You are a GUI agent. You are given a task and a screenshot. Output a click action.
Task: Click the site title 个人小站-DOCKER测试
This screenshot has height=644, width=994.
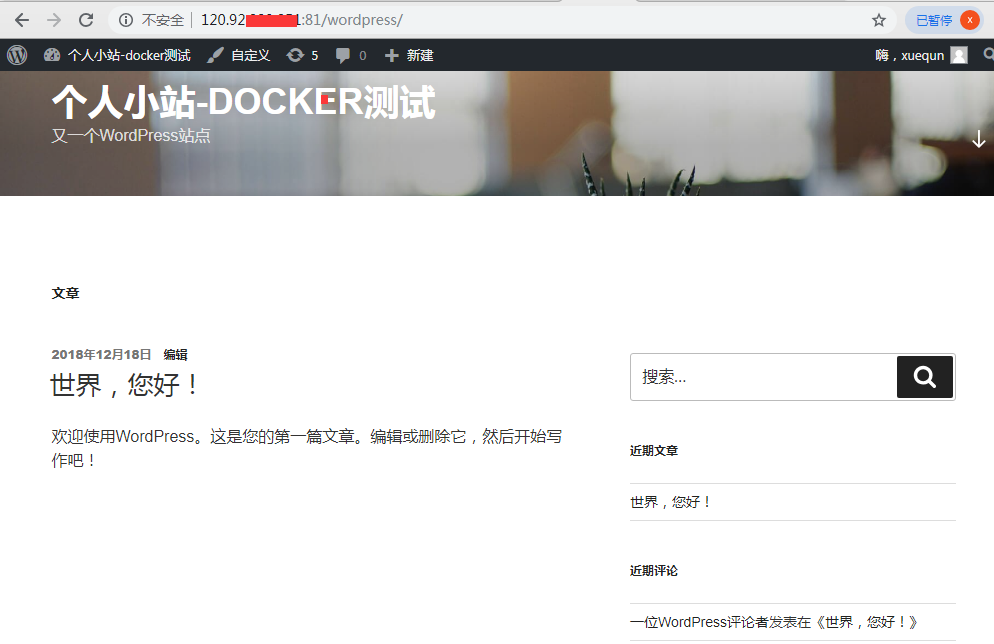coord(243,102)
